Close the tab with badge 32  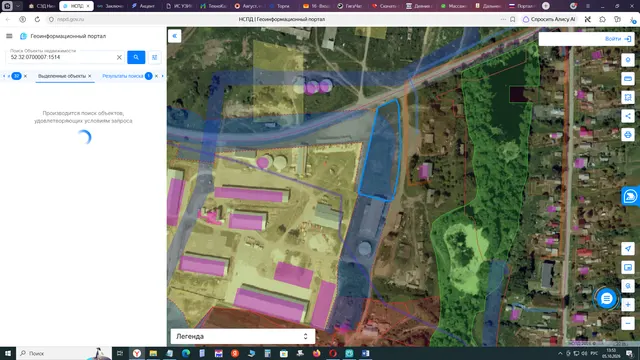tap(25, 76)
